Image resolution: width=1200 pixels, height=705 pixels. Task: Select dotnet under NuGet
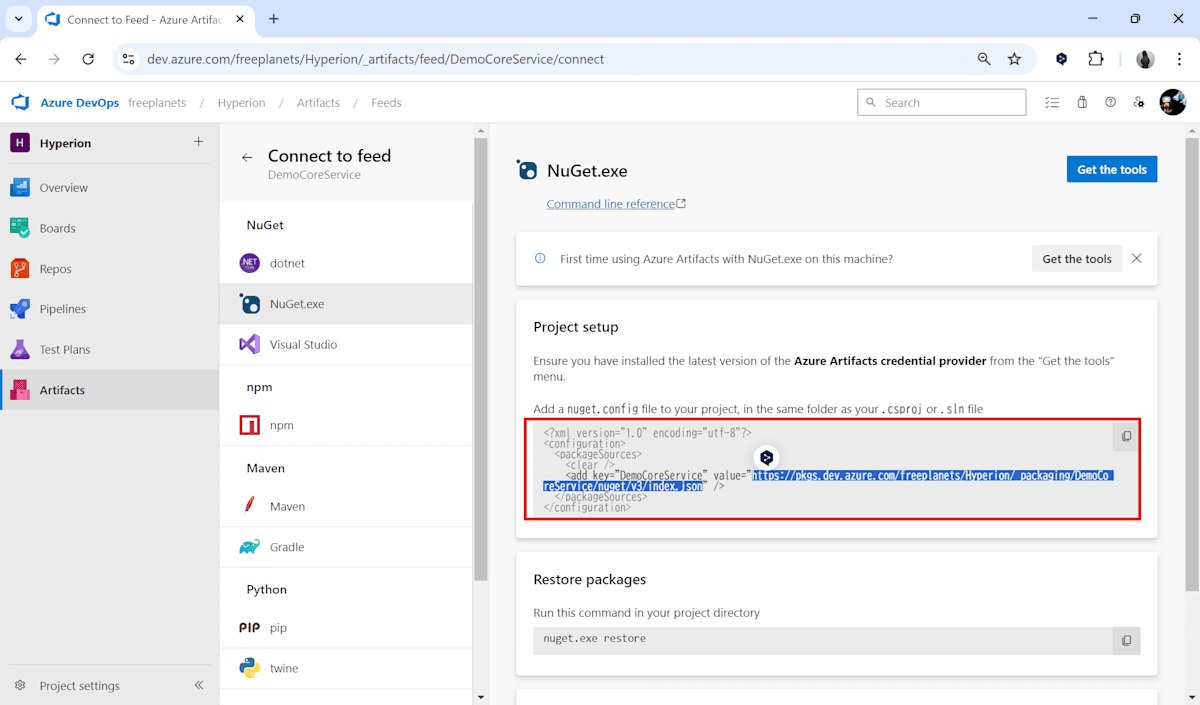pos(346,263)
